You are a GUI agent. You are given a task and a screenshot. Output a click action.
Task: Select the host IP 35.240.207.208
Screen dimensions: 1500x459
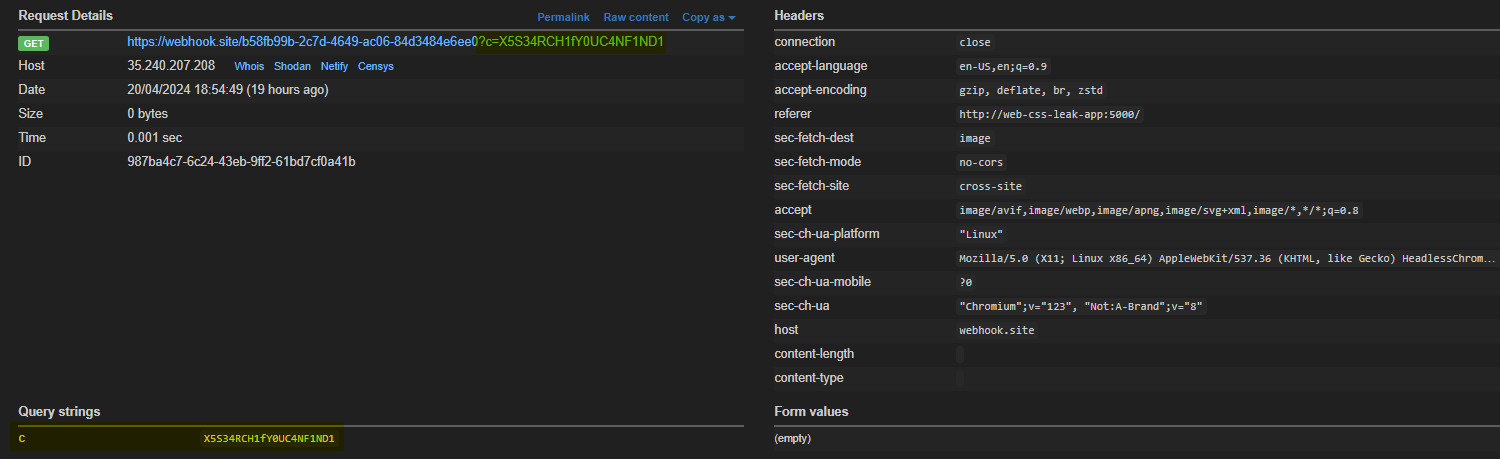(171, 66)
